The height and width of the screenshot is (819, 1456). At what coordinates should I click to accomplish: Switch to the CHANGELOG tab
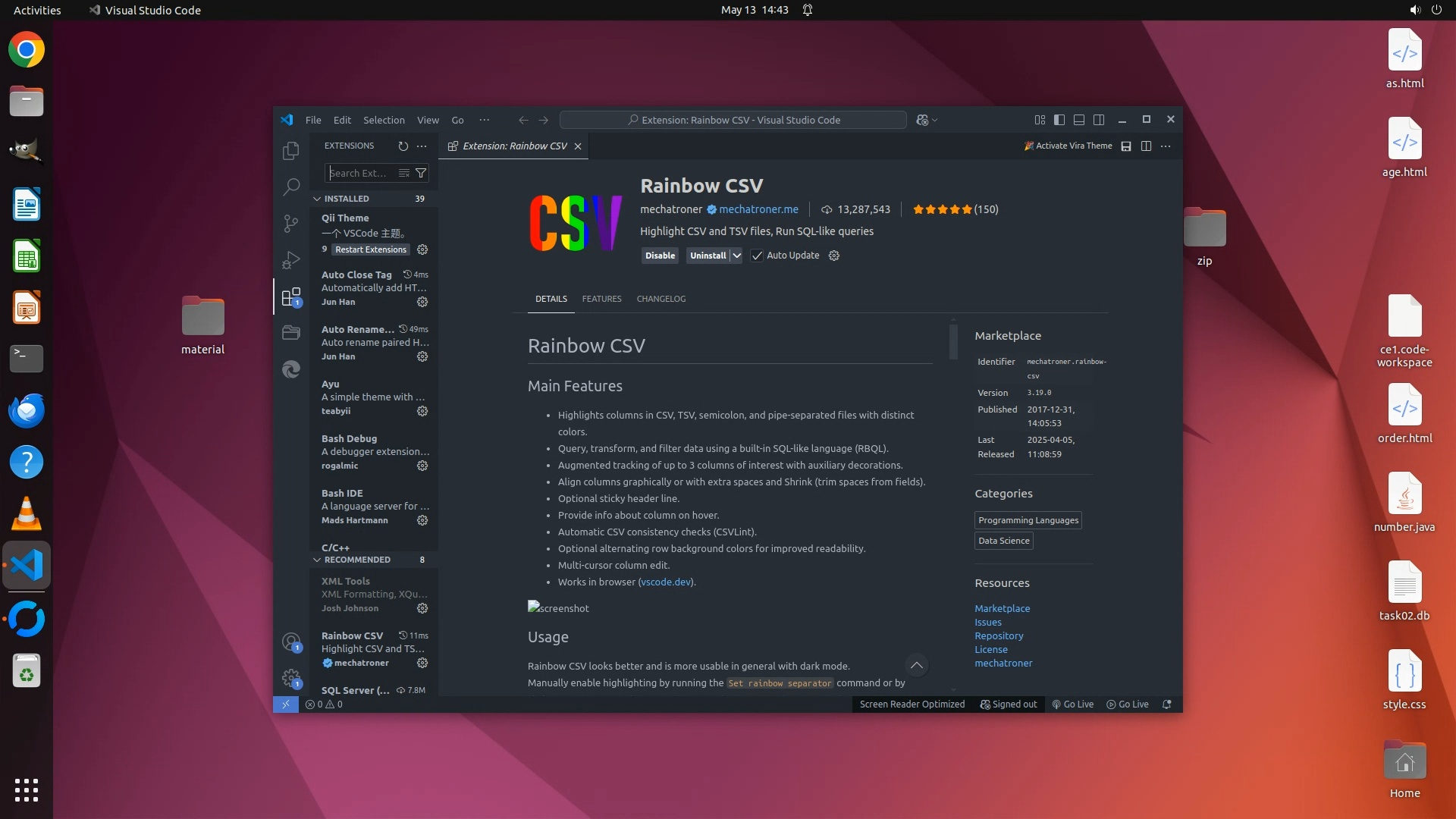[661, 299]
